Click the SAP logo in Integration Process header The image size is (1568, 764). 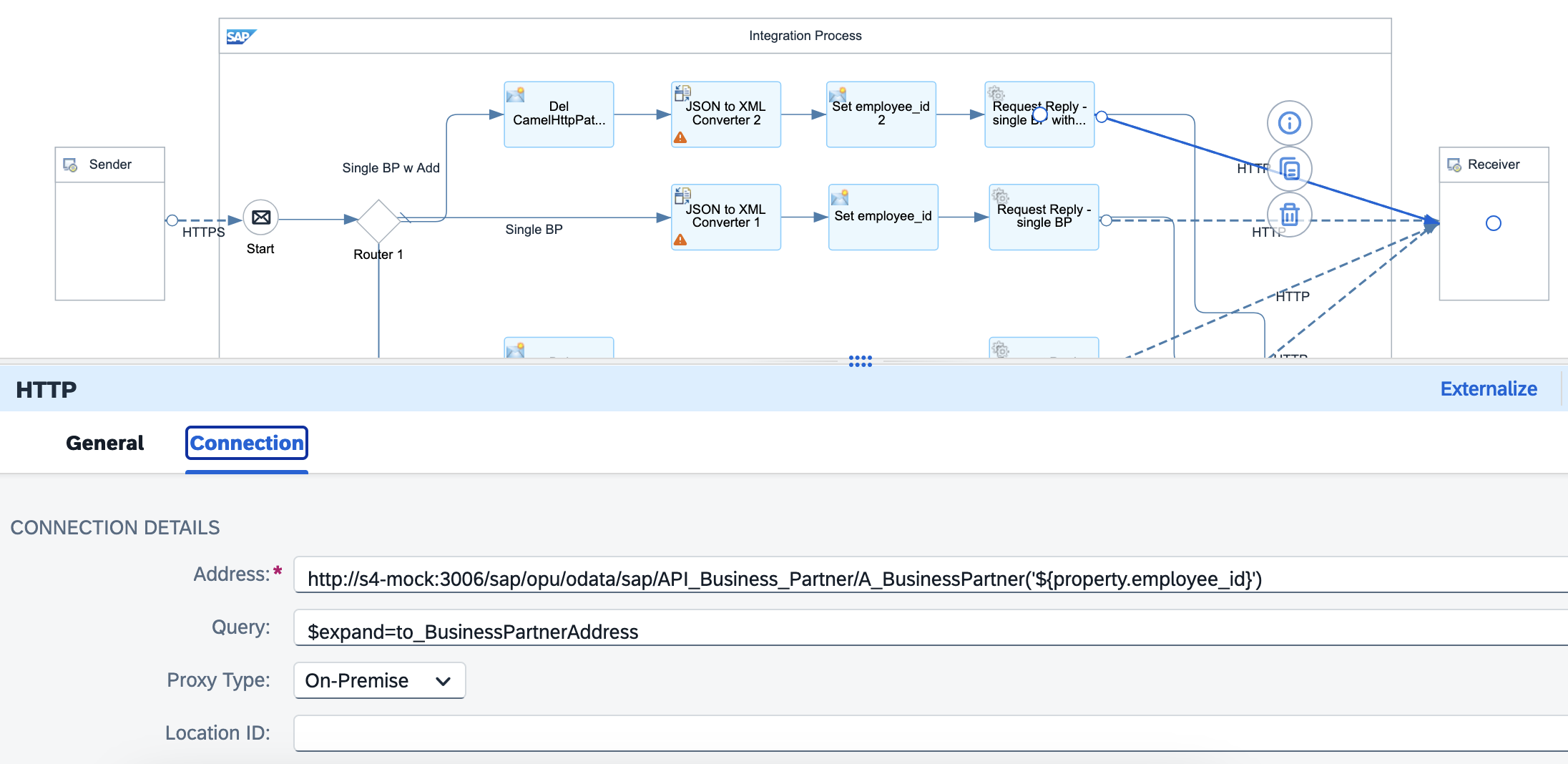pos(241,36)
